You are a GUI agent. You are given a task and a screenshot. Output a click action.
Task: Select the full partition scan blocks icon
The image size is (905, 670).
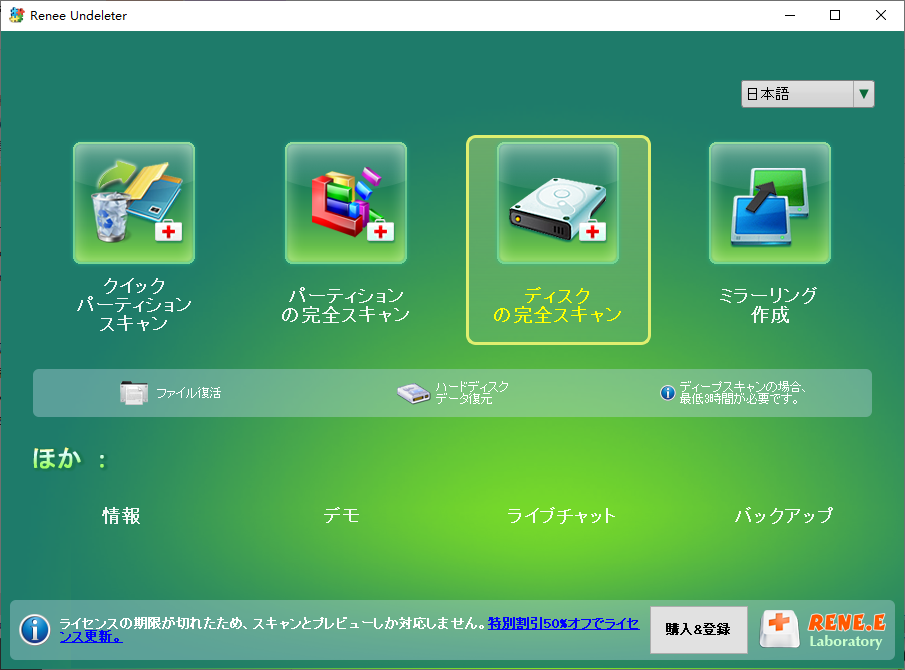pos(346,203)
